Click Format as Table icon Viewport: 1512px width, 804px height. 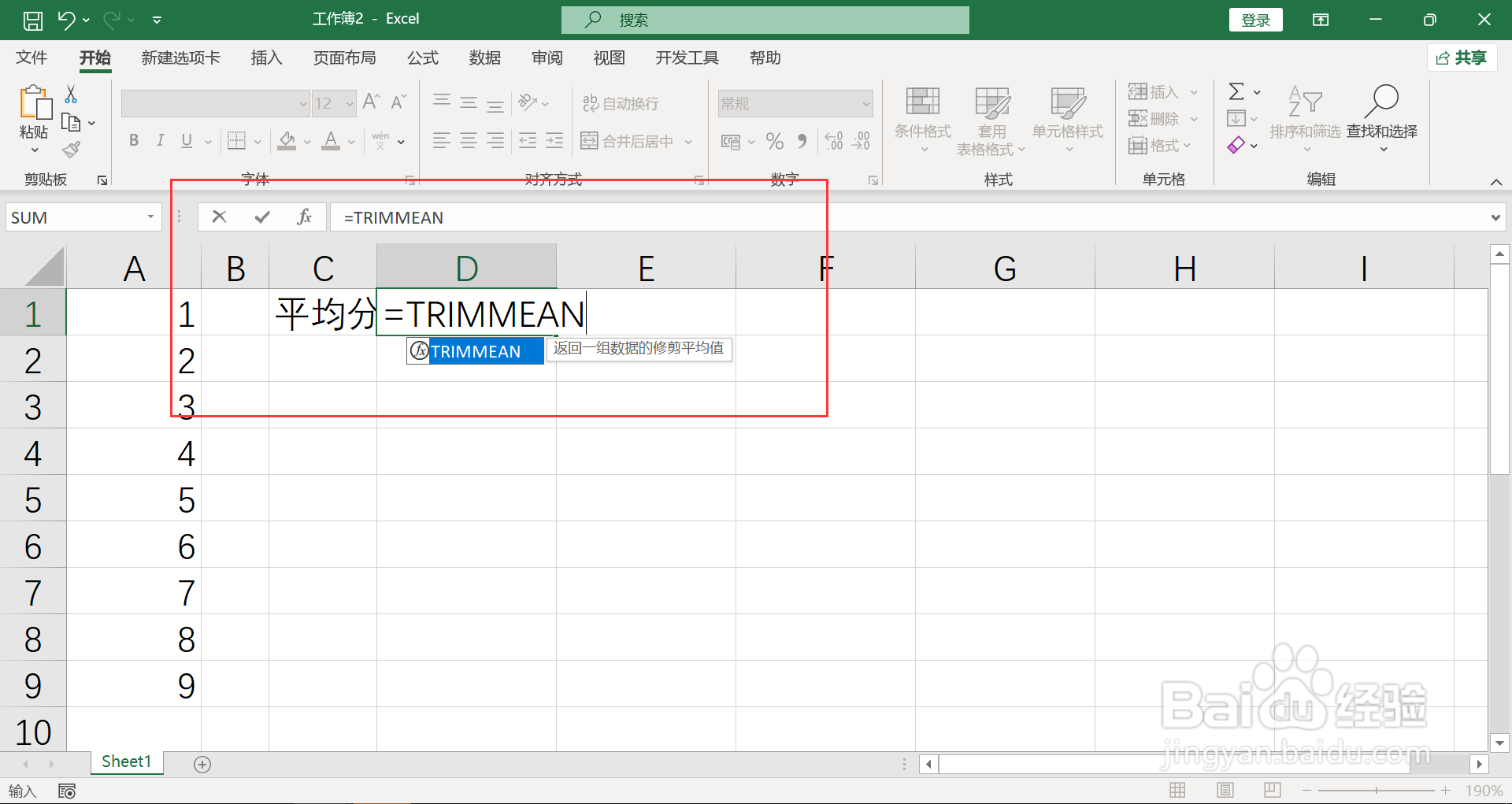click(x=991, y=102)
